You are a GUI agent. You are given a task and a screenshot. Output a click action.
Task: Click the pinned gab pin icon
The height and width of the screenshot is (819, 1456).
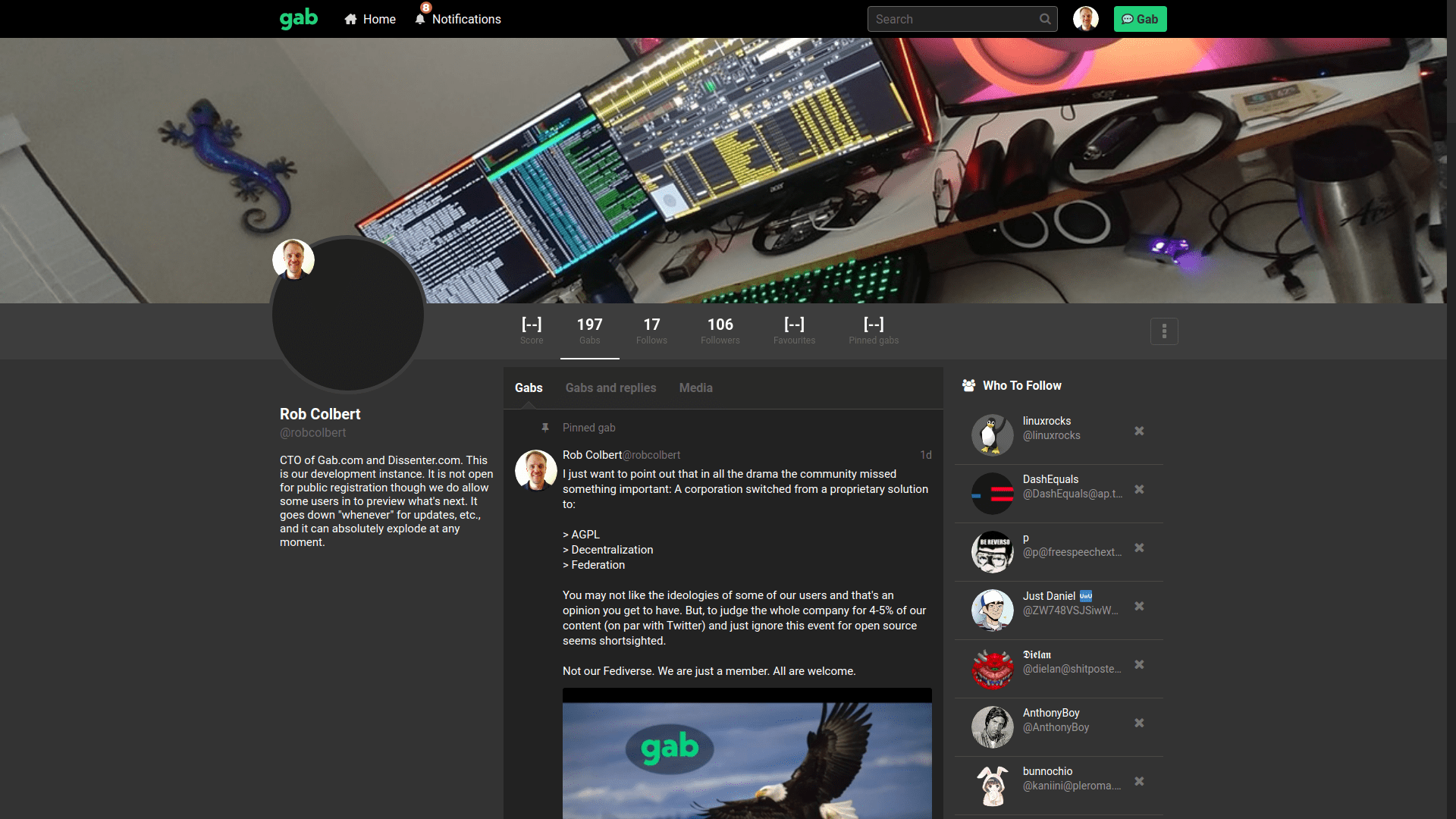point(544,428)
